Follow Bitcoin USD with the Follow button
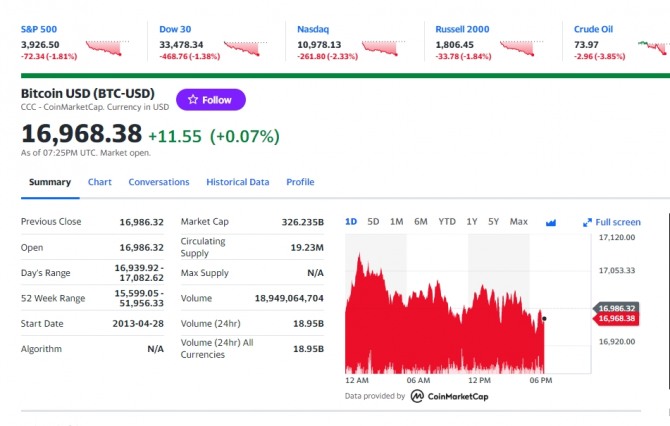 click(x=211, y=100)
